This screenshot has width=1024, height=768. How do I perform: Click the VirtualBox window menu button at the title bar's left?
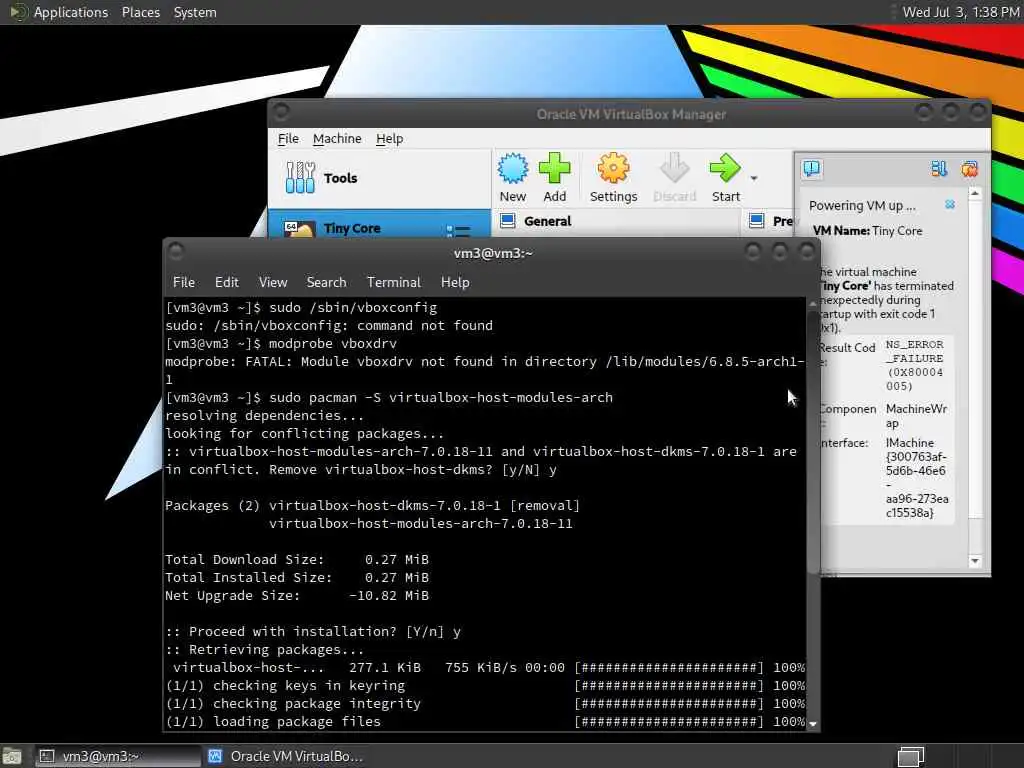pyautogui.click(x=281, y=112)
